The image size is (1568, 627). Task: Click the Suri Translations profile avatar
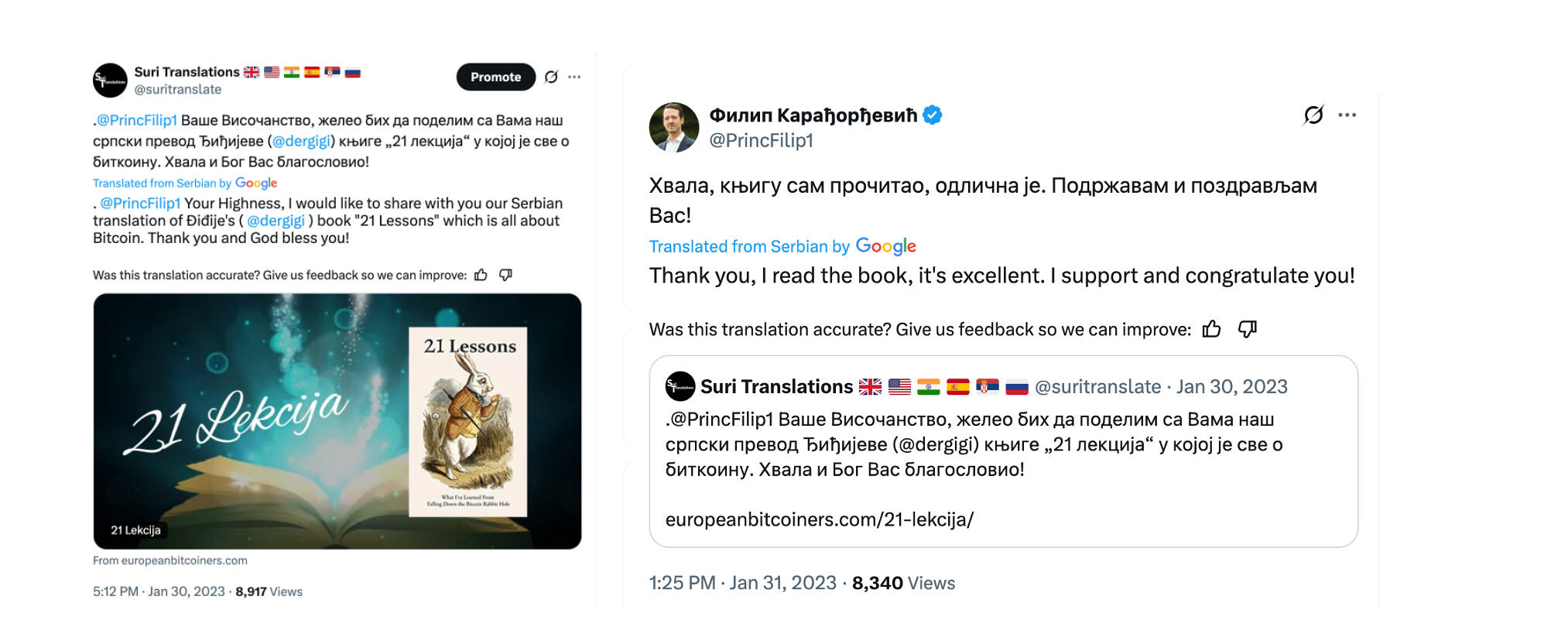111,80
